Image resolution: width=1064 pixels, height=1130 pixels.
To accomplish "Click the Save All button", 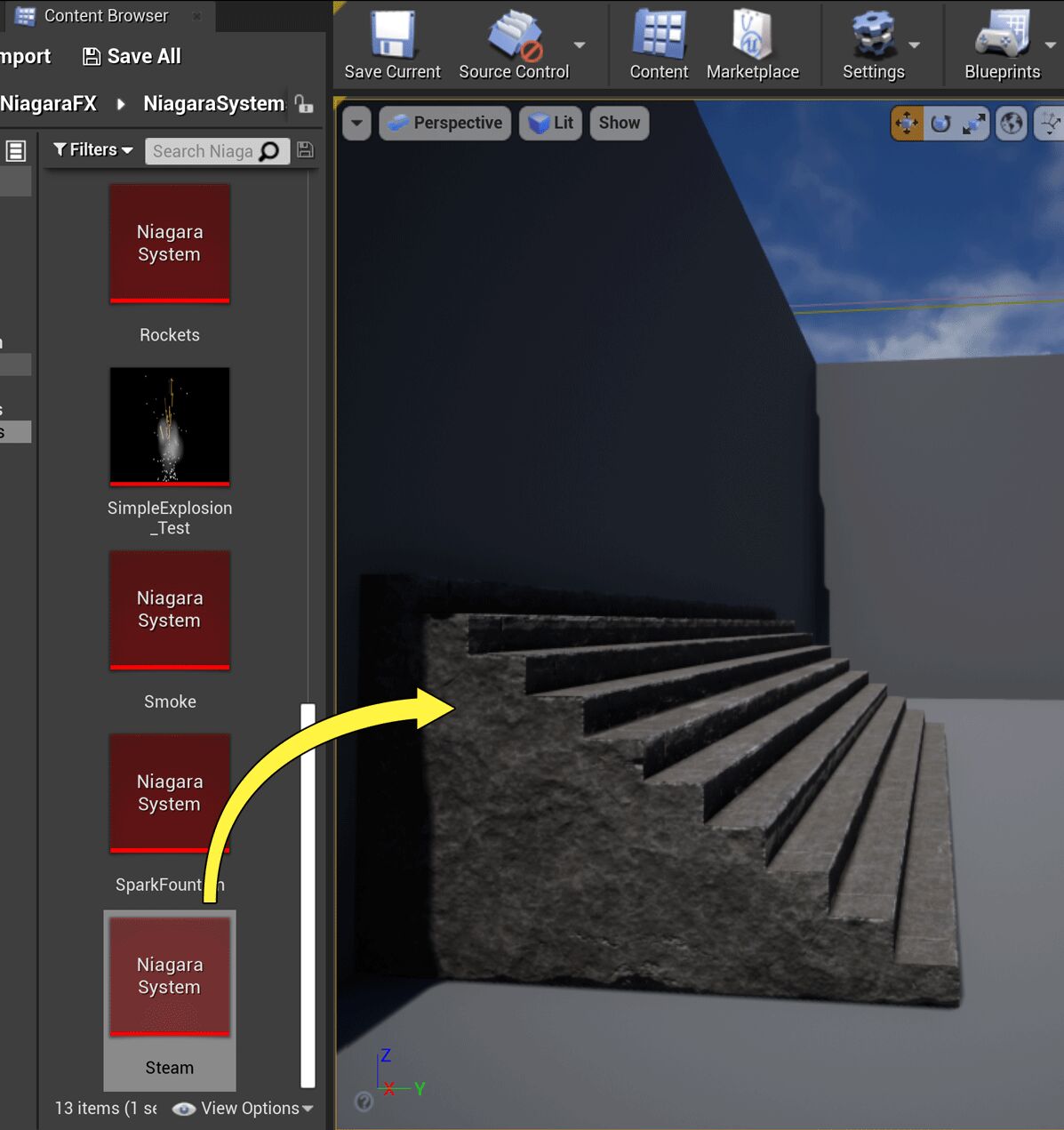I will [132, 57].
